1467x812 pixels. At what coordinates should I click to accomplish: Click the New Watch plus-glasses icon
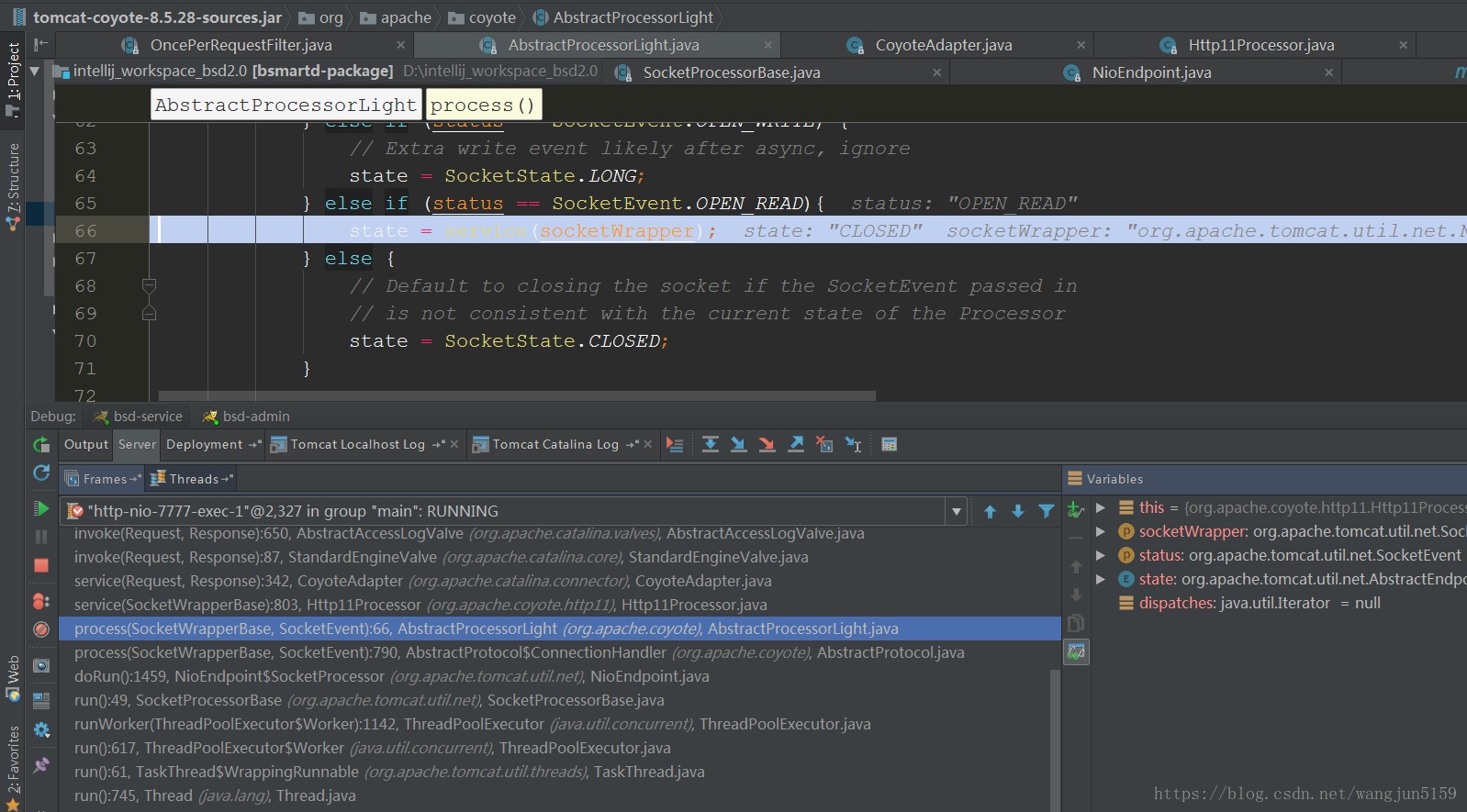click(1076, 510)
